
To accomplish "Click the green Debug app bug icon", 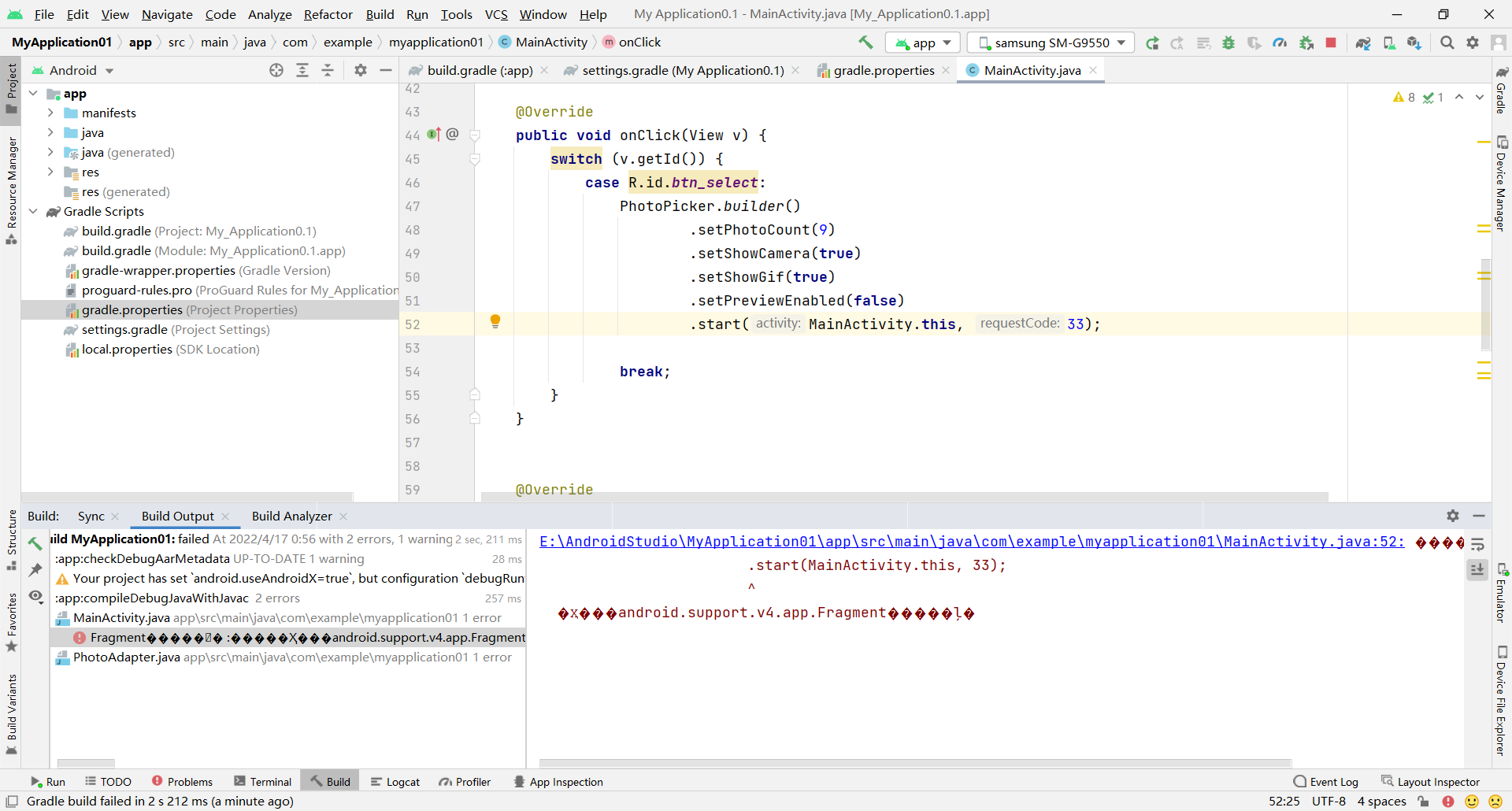I will [1228, 43].
